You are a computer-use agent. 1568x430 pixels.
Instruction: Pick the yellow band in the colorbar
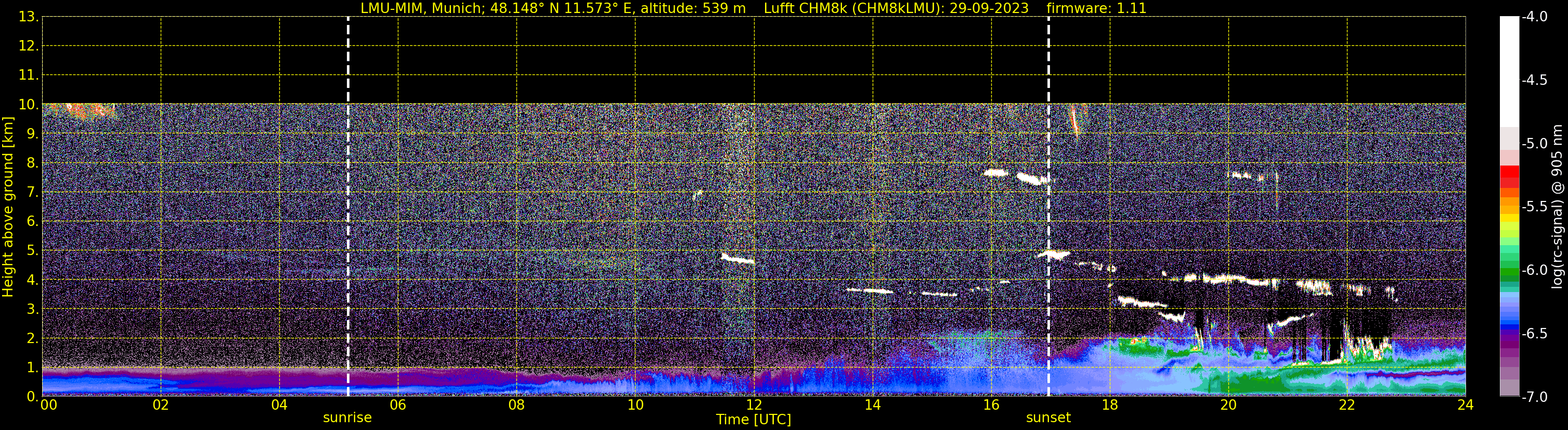(x=1510, y=218)
